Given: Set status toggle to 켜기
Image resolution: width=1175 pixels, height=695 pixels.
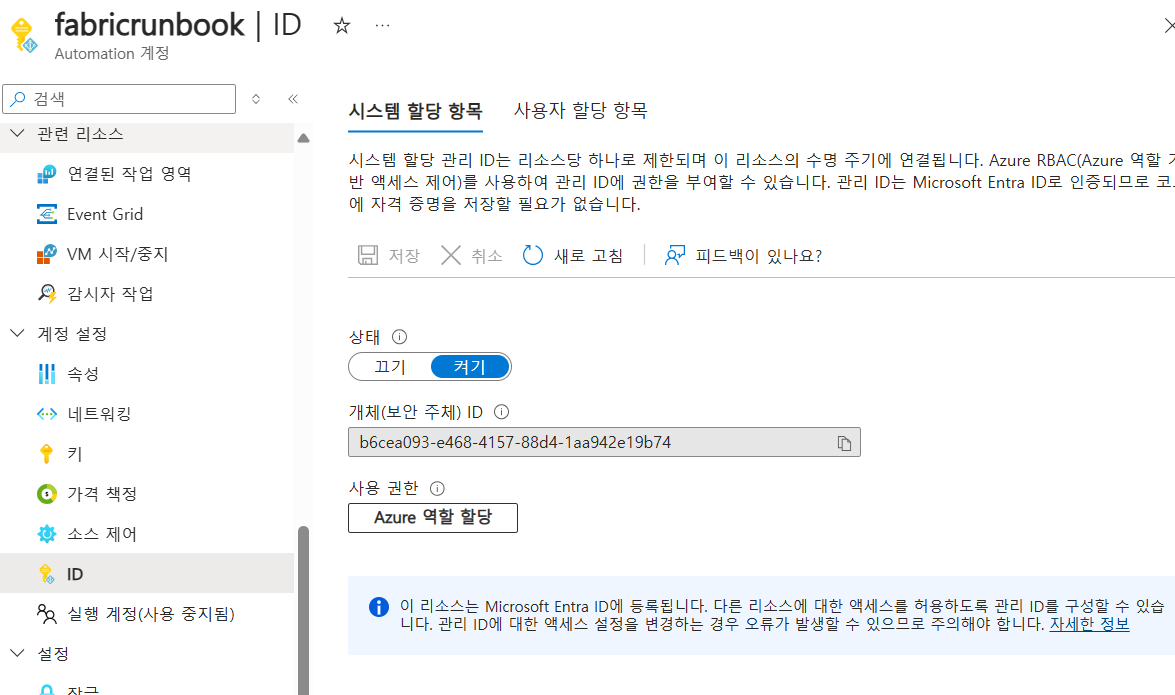Looking at the screenshot, I should coord(470,367).
